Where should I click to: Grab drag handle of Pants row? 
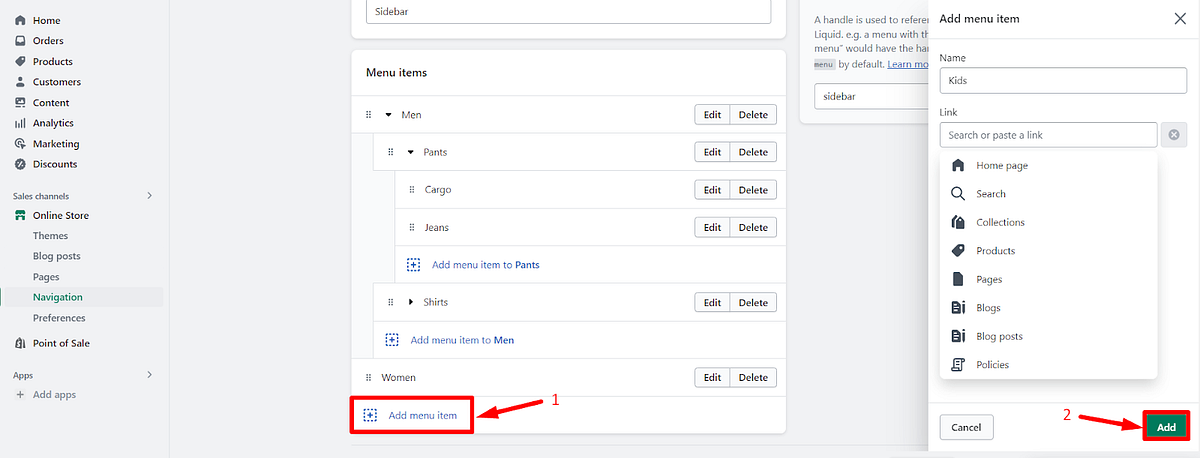click(x=390, y=152)
